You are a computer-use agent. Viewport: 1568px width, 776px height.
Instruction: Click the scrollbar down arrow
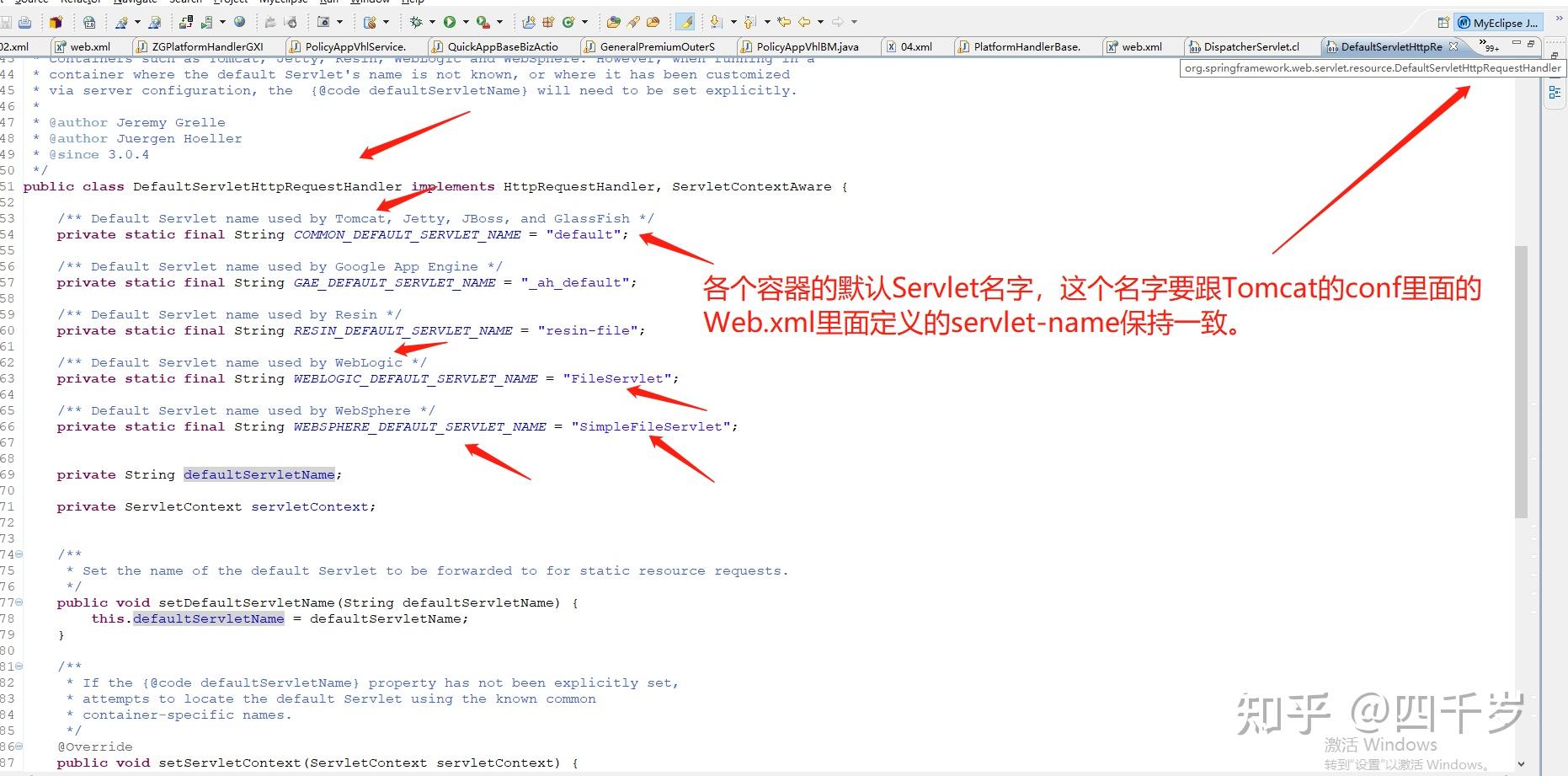[1521, 764]
